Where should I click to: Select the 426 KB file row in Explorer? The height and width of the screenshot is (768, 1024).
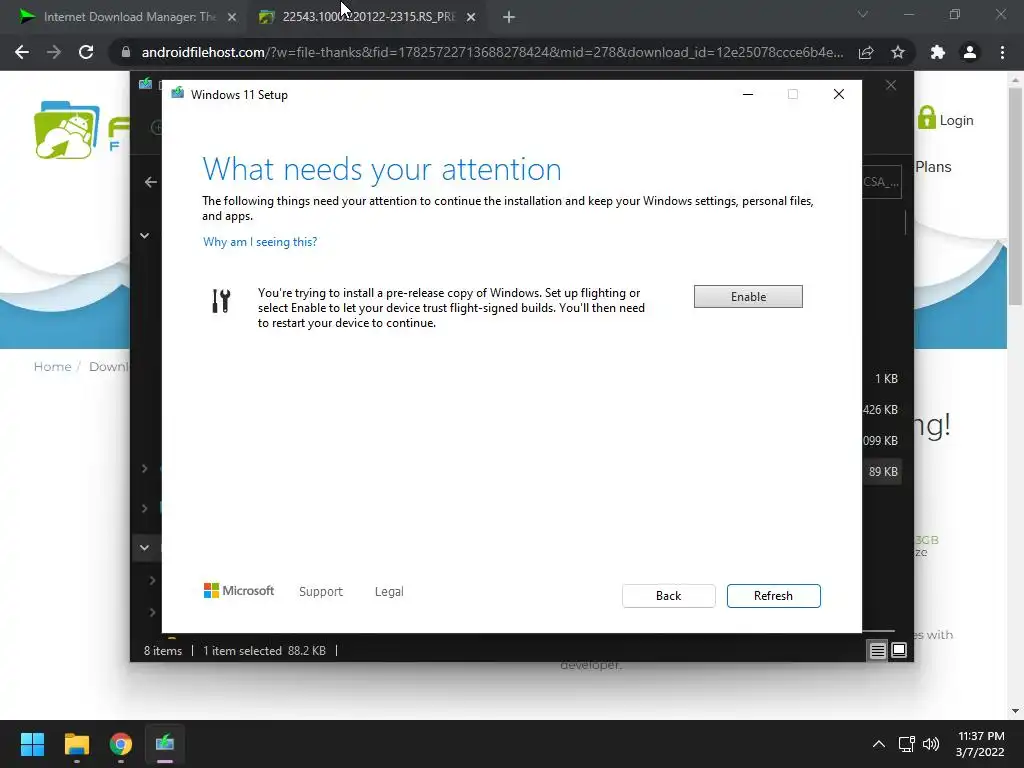point(880,409)
